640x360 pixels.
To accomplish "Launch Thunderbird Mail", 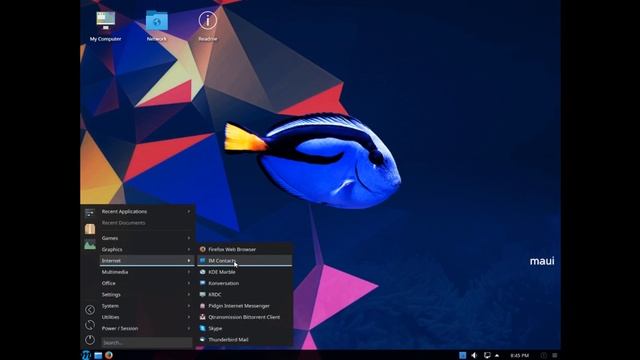I will tap(244, 340).
